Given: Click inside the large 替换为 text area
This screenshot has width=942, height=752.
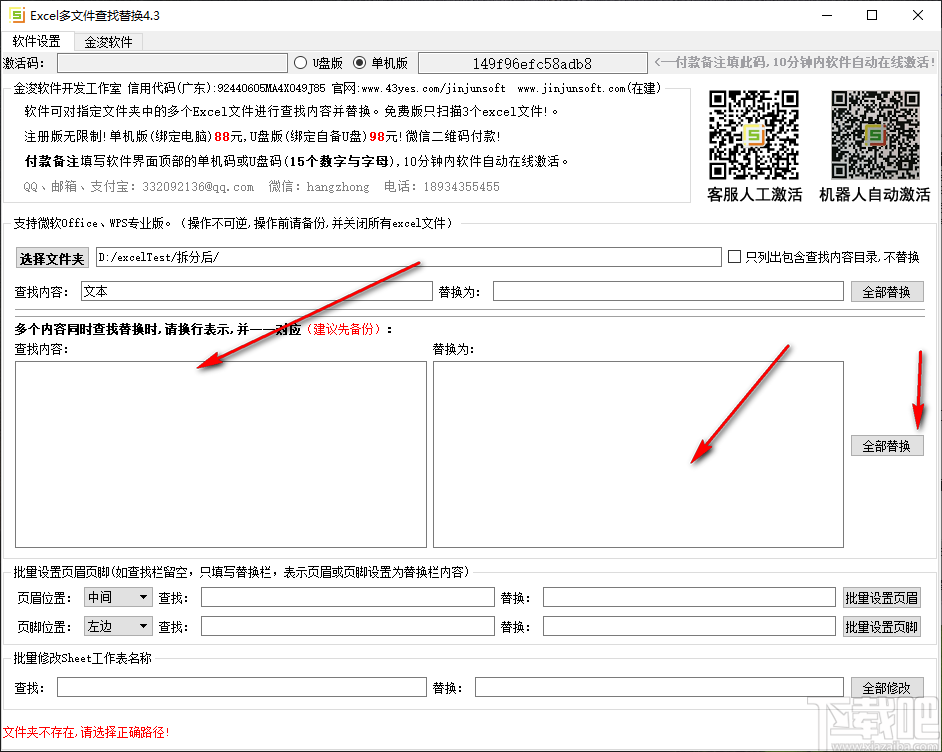Looking at the screenshot, I should 636,455.
